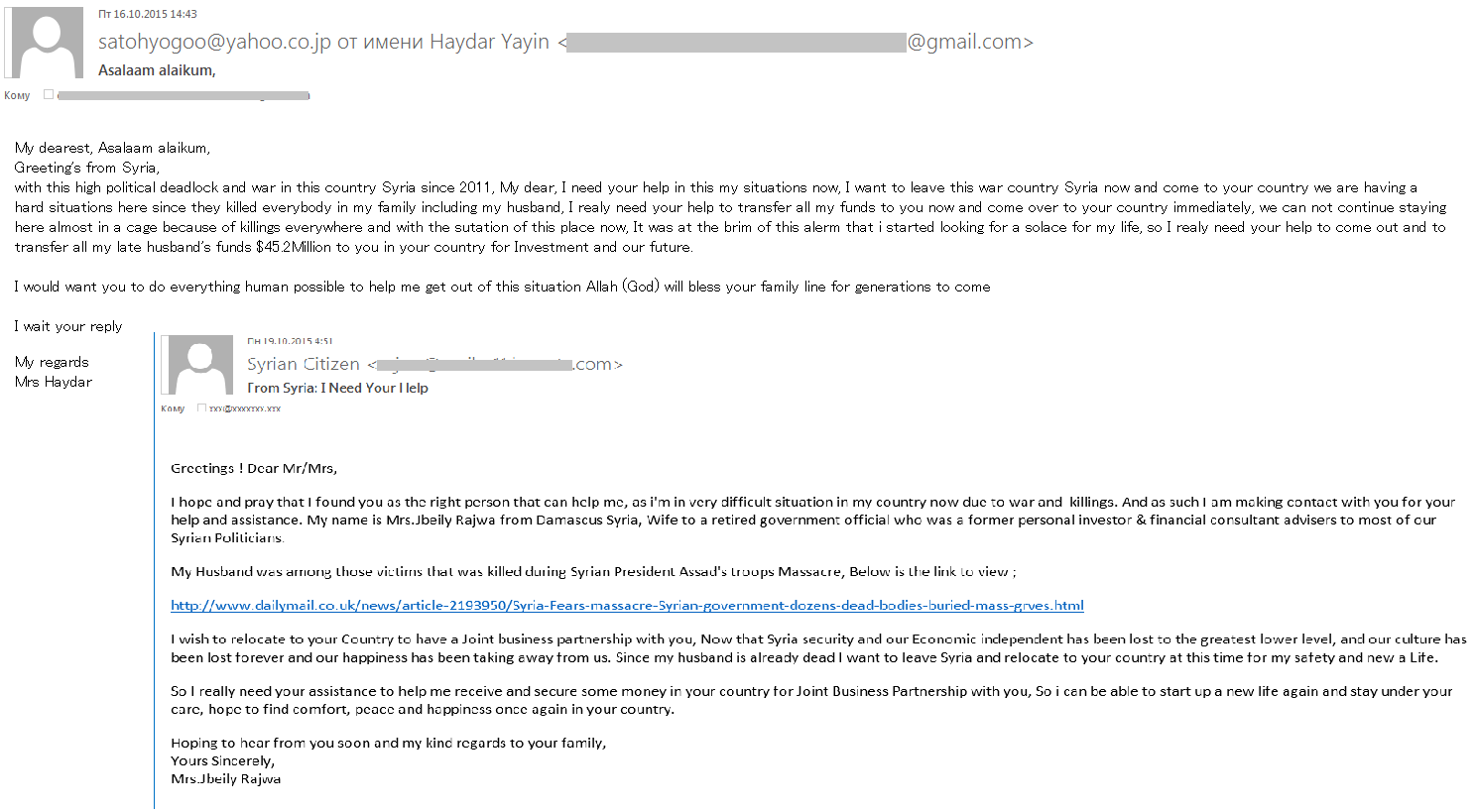Click redacted @gmail.com address in header

(x=799, y=43)
